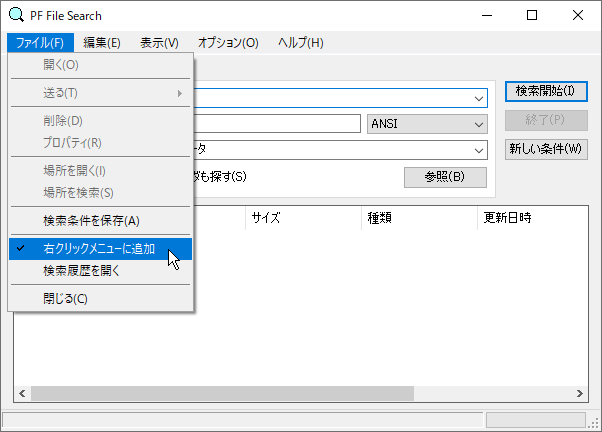The image size is (602, 432).
Task: Expand the 送る(T) submenu arrow
Action: pos(179,93)
